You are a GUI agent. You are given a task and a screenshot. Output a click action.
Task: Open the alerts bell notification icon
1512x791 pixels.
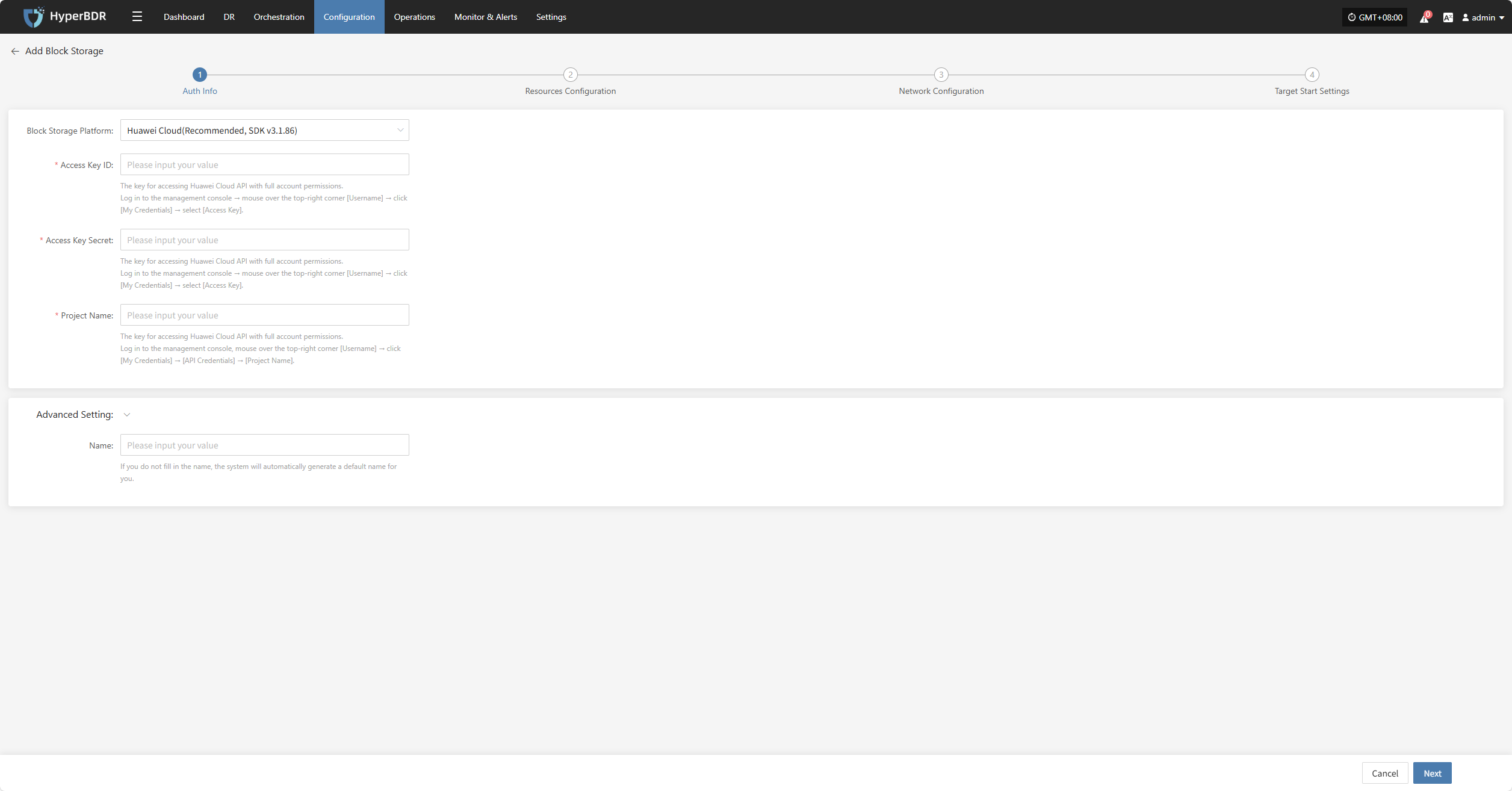[x=1424, y=17]
